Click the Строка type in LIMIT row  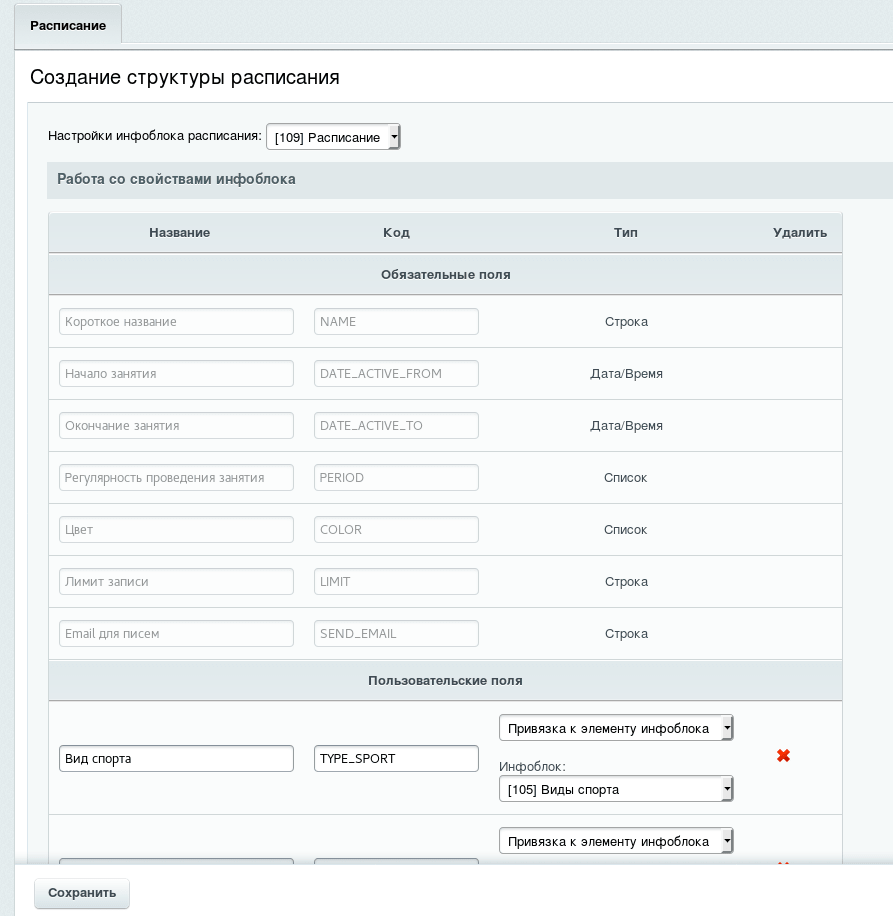pos(626,581)
